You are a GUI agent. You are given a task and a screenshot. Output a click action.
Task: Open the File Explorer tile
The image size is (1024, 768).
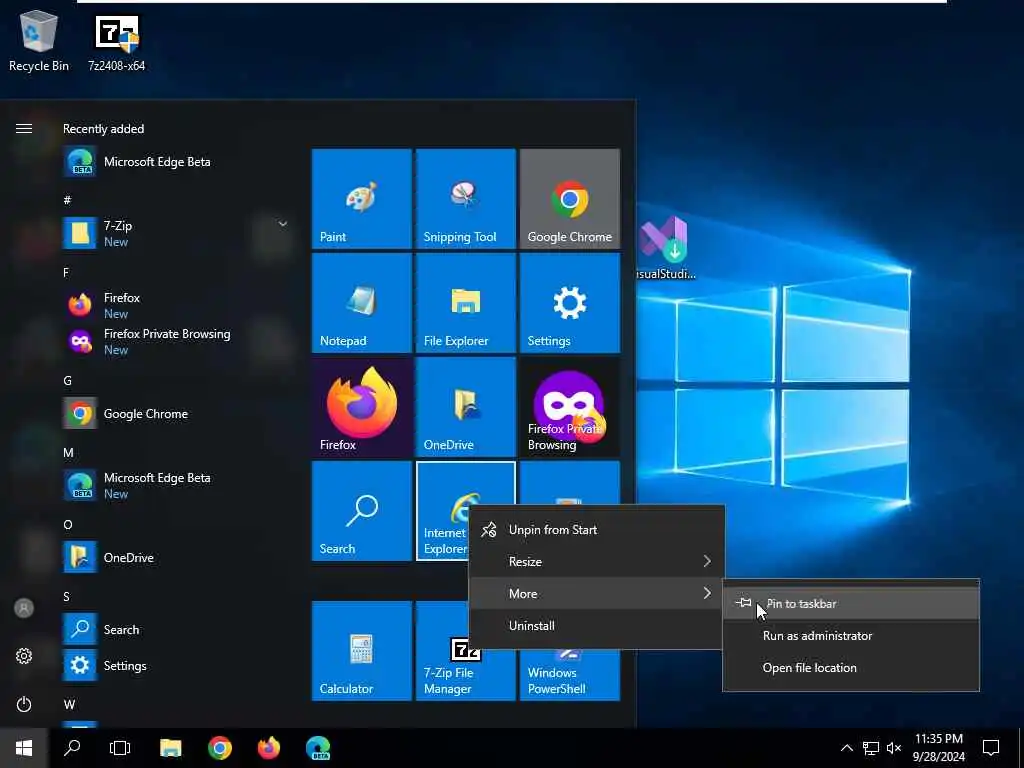466,302
